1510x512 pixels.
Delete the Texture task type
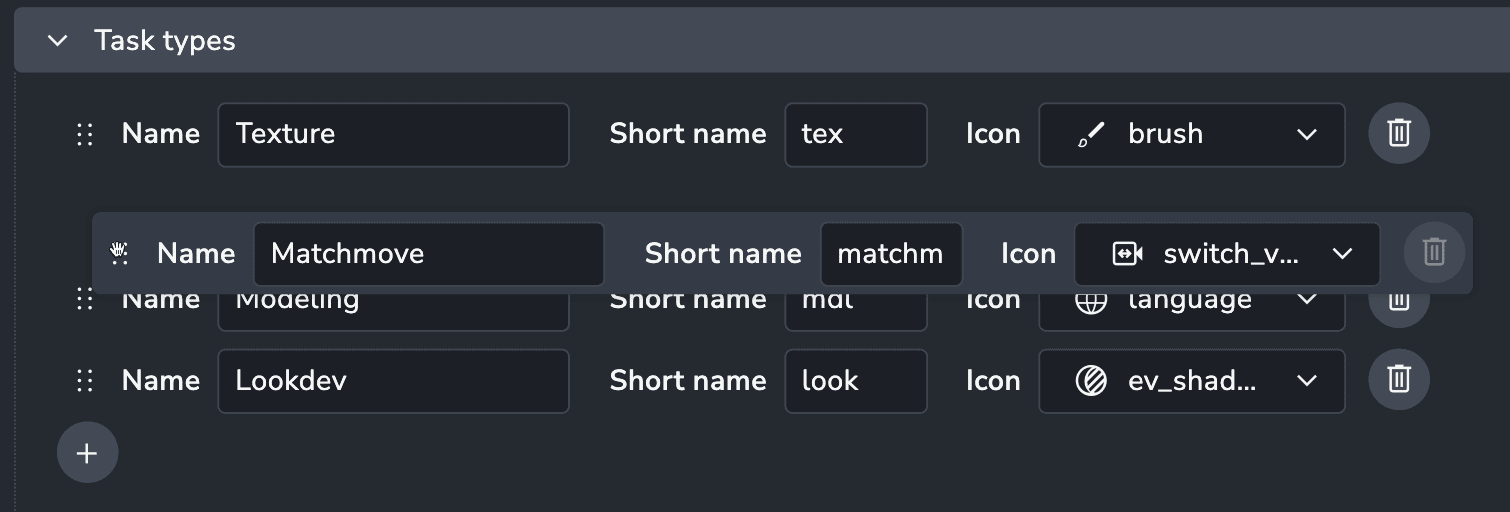[x=1398, y=133]
